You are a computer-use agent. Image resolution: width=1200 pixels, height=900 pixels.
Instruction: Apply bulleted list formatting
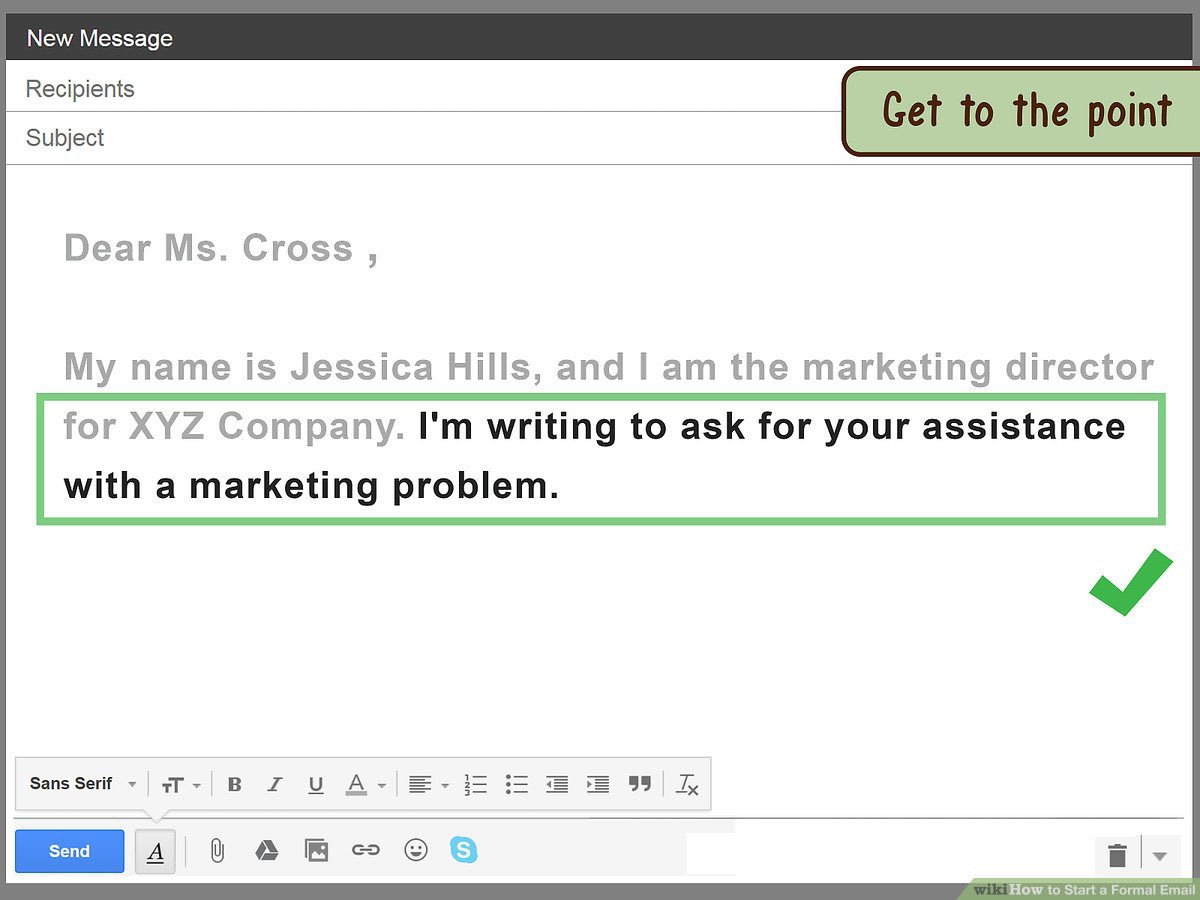pos(516,785)
